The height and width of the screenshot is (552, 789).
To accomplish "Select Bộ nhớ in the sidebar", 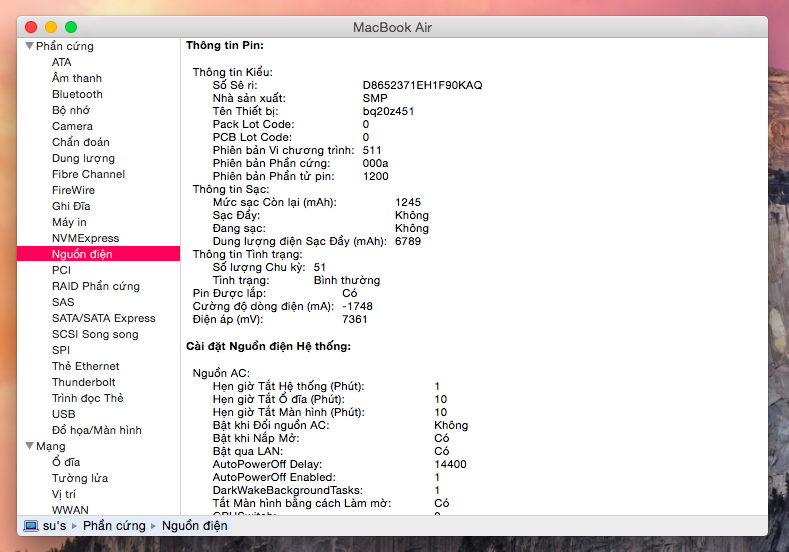I will tap(71, 110).
